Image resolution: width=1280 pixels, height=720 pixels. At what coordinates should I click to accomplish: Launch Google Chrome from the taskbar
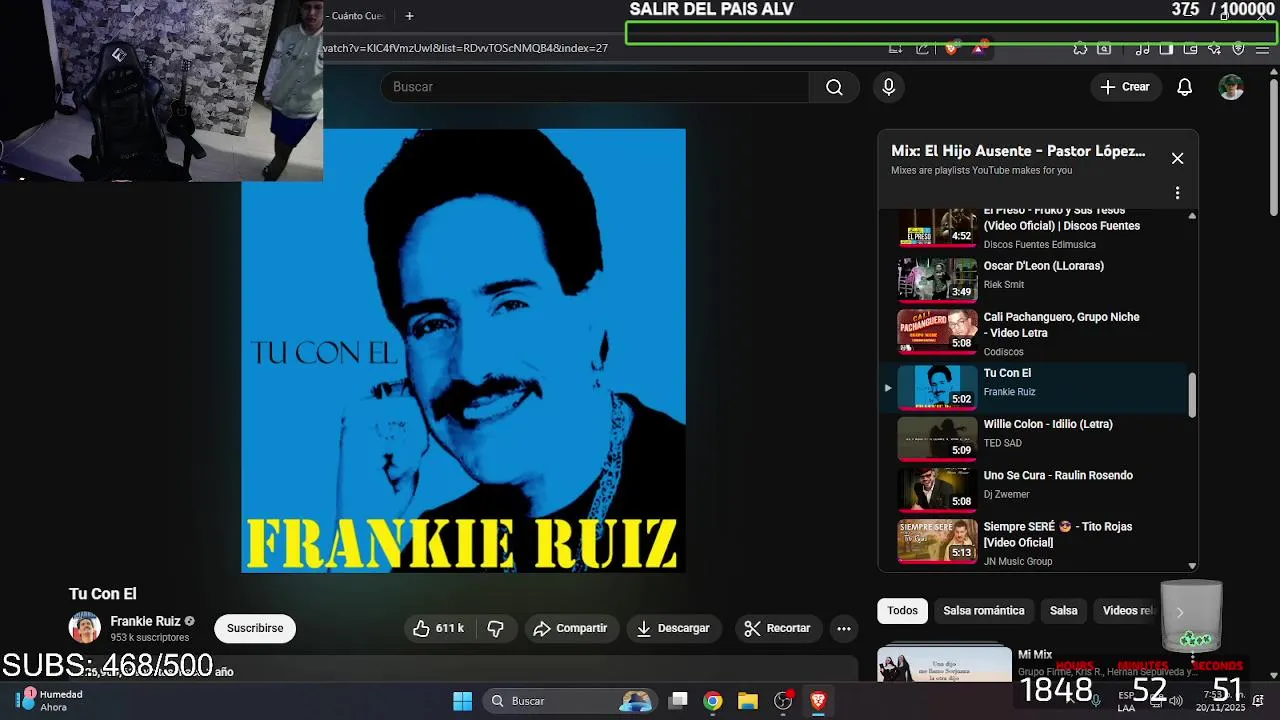tap(712, 701)
